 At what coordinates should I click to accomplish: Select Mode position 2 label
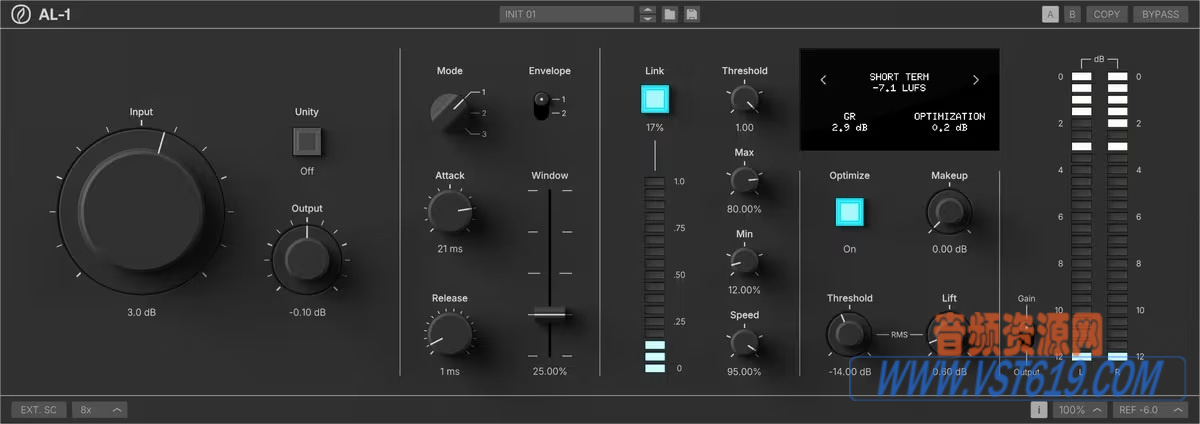[x=485, y=113]
